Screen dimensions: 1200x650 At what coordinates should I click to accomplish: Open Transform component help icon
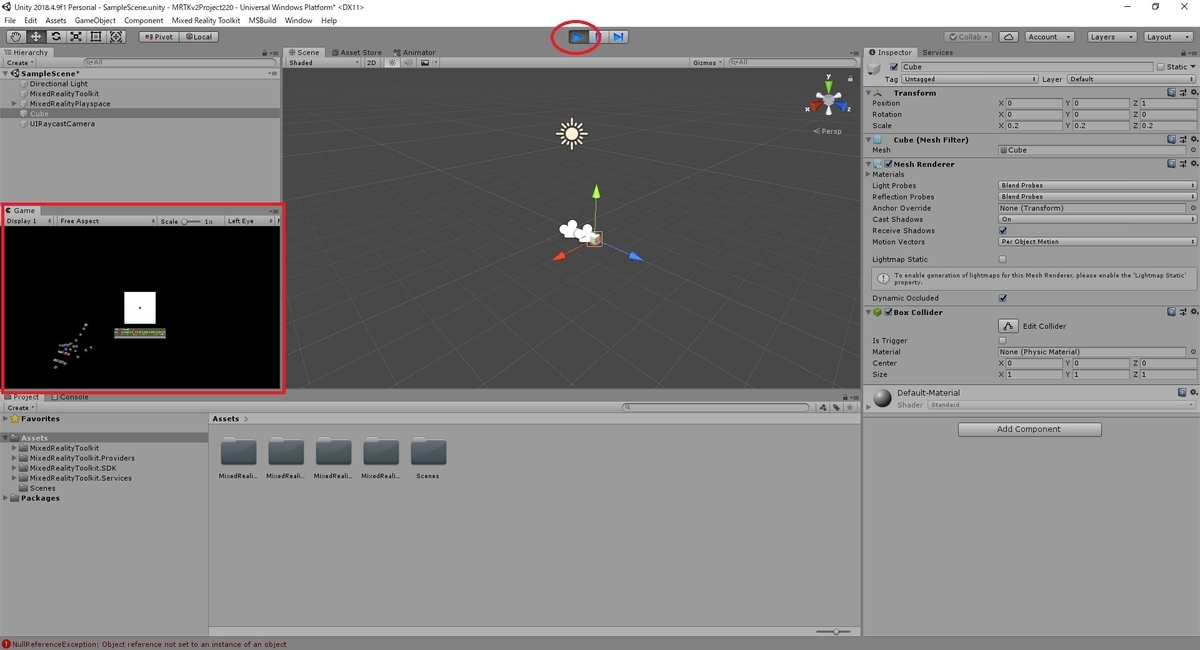[x=1171, y=93]
